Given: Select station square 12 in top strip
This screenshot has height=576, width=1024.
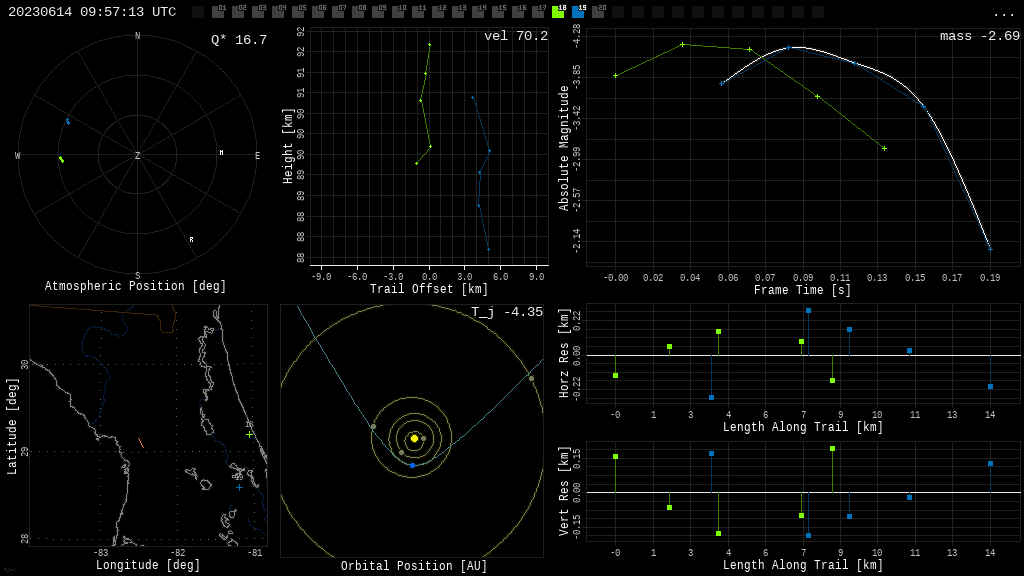Looking at the screenshot, I should 438,12.
